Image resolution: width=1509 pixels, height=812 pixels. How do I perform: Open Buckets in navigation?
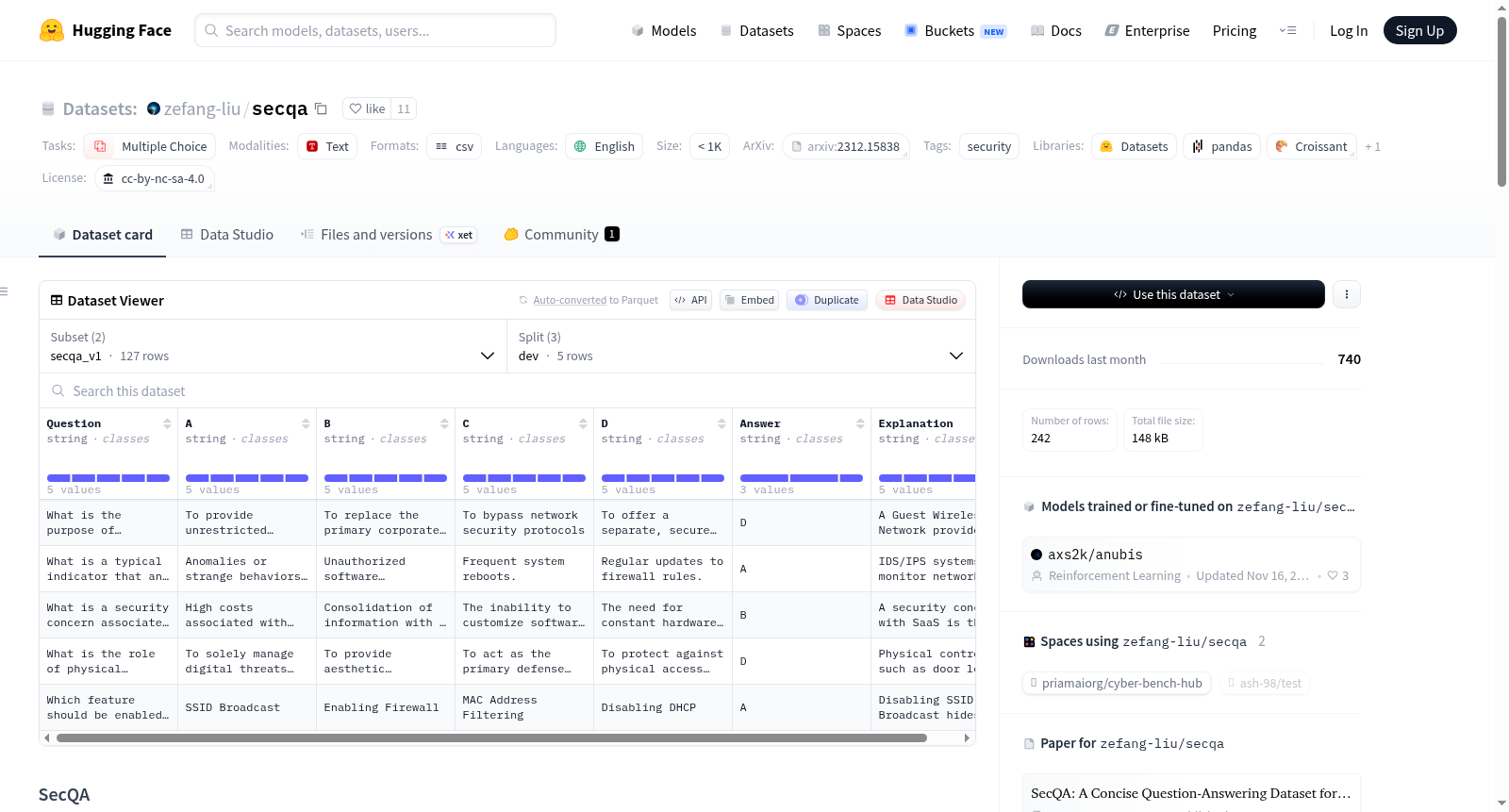[x=955, y=30]
